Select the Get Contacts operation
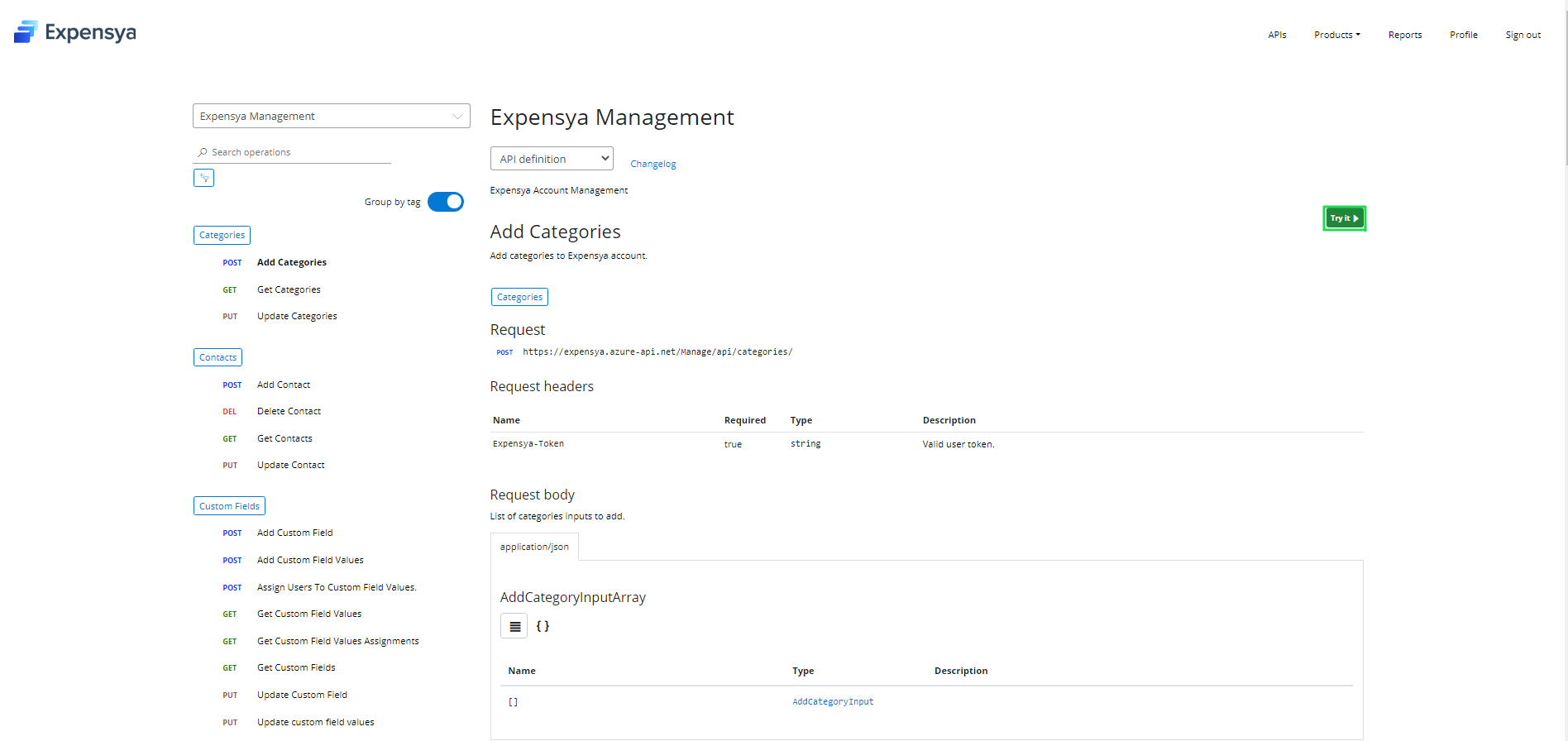Viewport: 1568px width, 741px height. pos(284,438)
